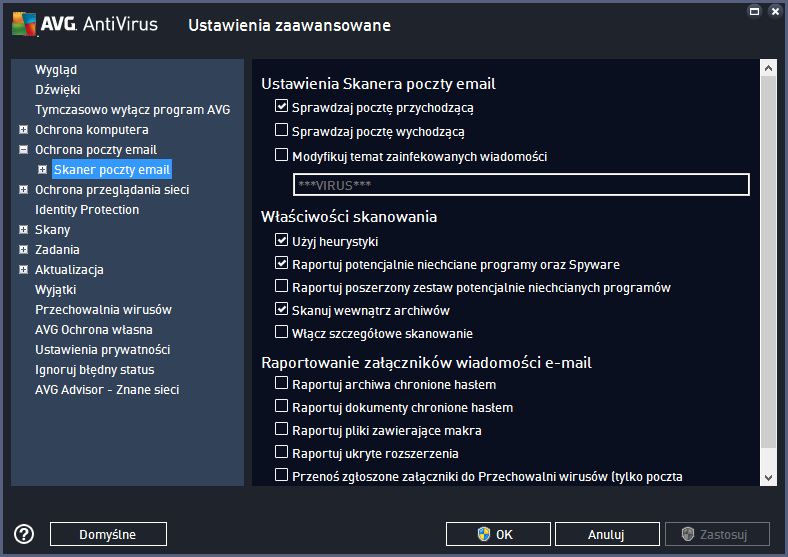Close the settings window with X
Viewport: 788px width, 557px height.
pos(775,11)
